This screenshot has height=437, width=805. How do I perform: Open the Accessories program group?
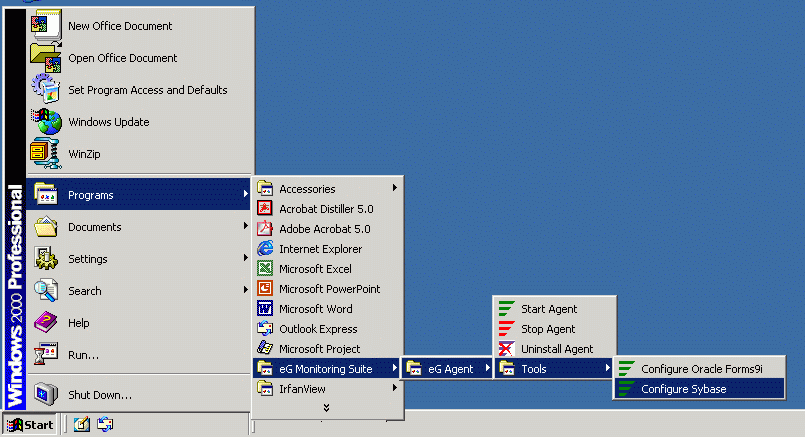[x=327, y=188]
